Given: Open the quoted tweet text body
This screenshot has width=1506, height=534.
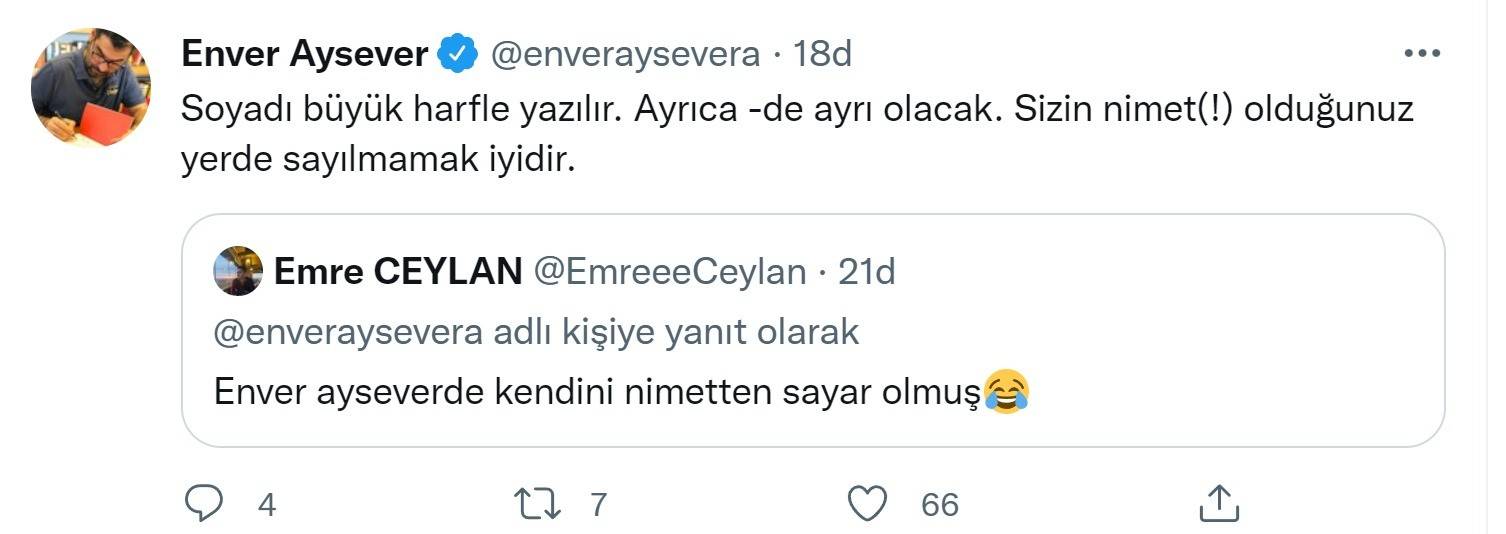Looking at the screenshot, I should [x=594, y=392].
